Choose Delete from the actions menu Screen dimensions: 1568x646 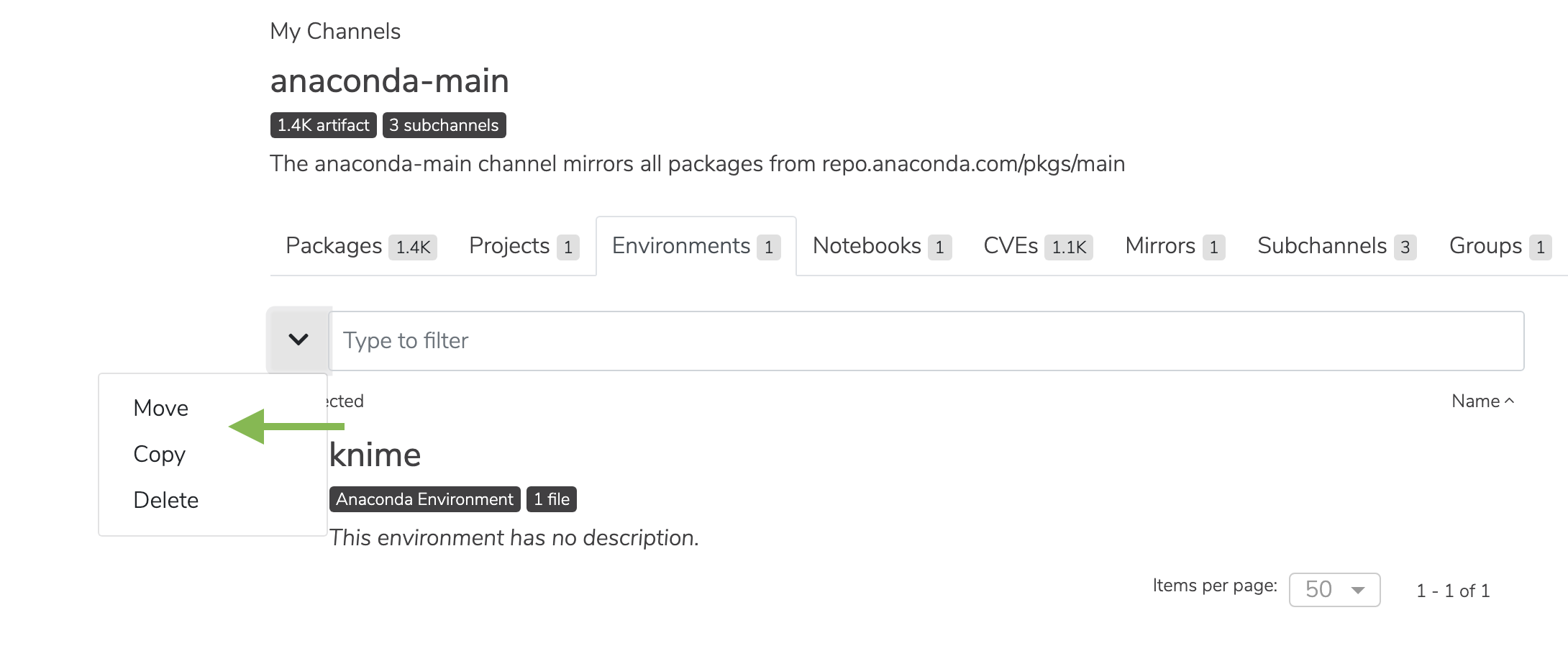(x=166, y=500)
